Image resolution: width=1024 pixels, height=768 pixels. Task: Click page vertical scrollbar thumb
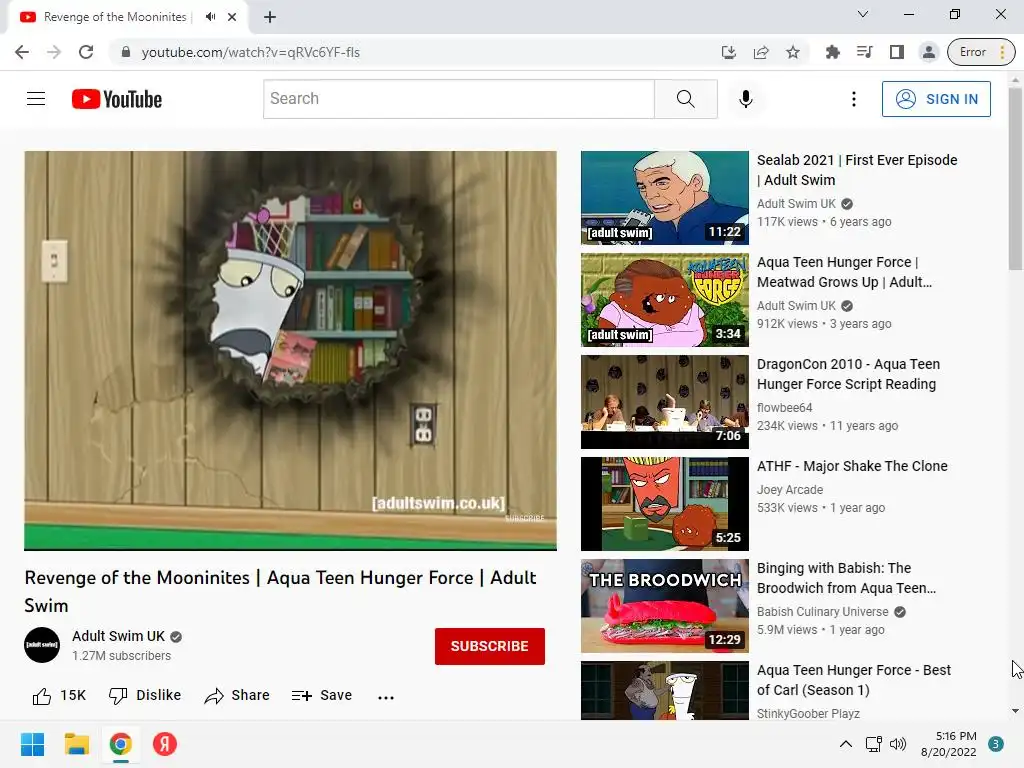tap(1015, 179)
